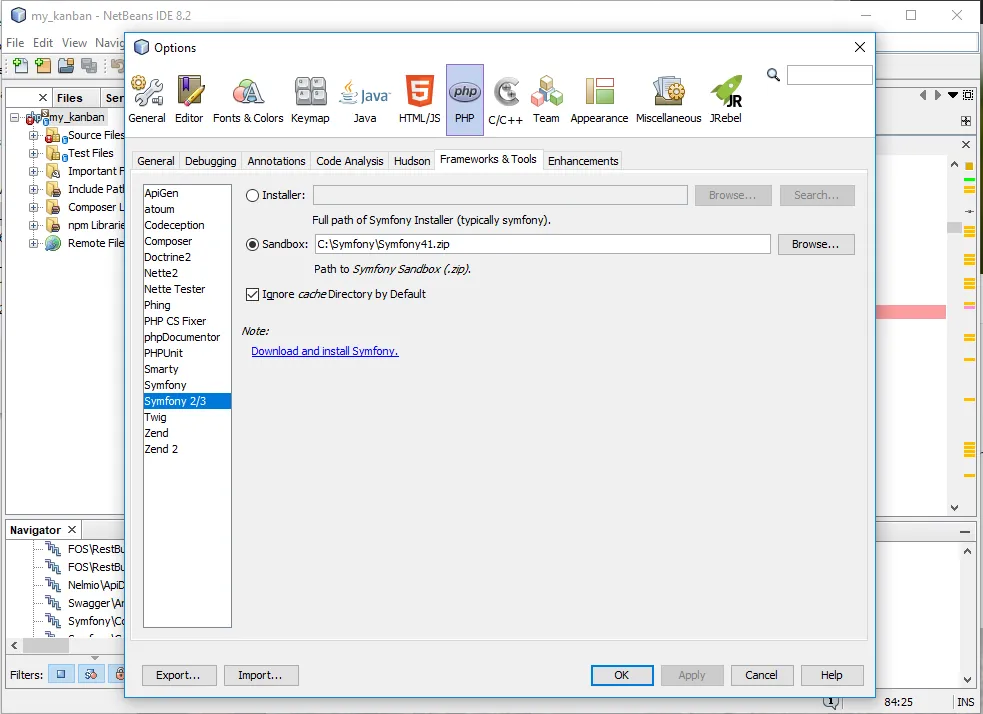
Task: Click the second filter icon in Navigator
Action: tap(91, 675)
